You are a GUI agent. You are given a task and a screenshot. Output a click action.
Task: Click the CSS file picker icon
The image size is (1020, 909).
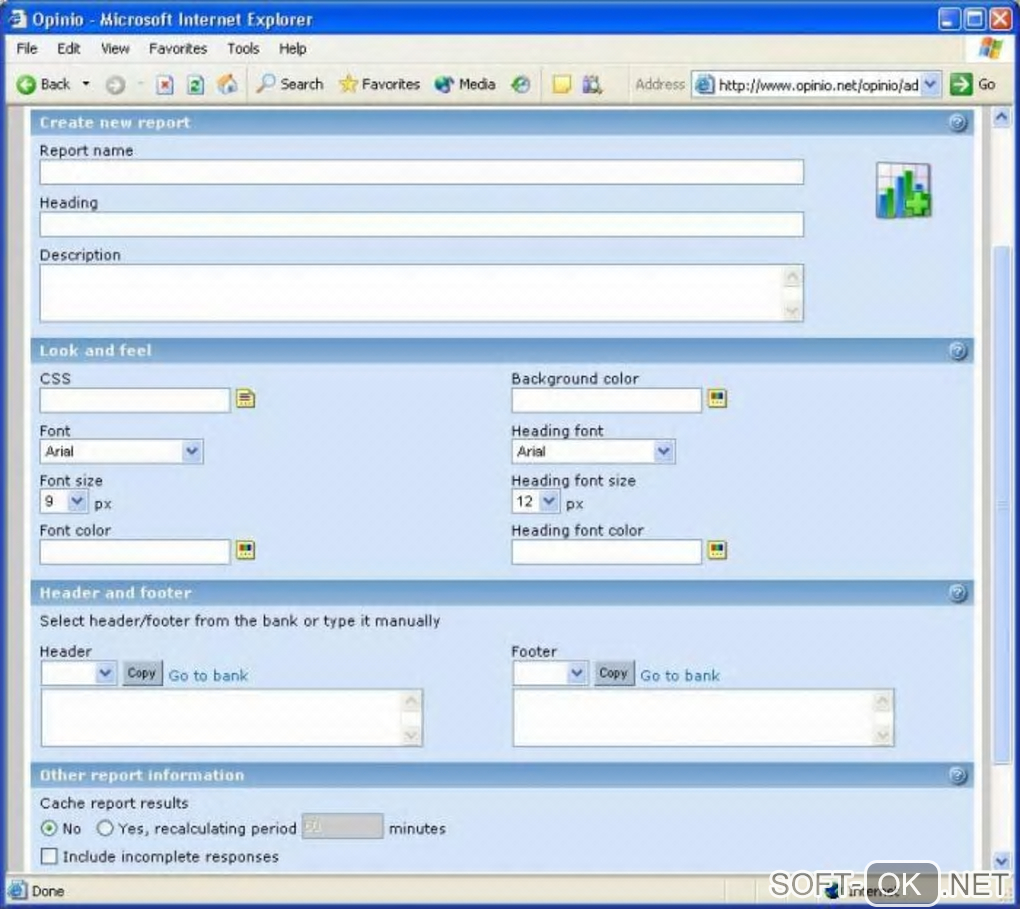coord(245,398)
